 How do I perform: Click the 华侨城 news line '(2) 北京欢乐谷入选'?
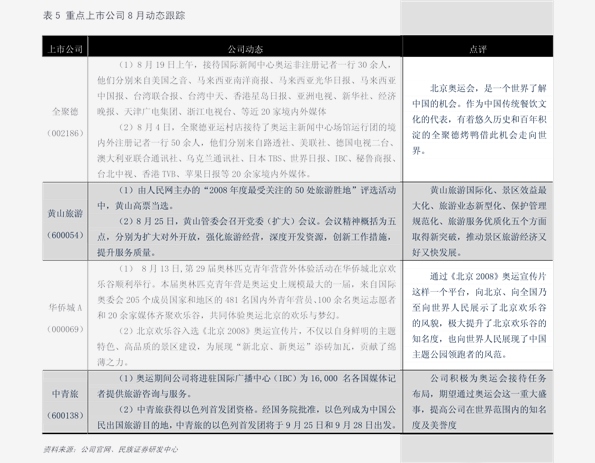point(257,331)
